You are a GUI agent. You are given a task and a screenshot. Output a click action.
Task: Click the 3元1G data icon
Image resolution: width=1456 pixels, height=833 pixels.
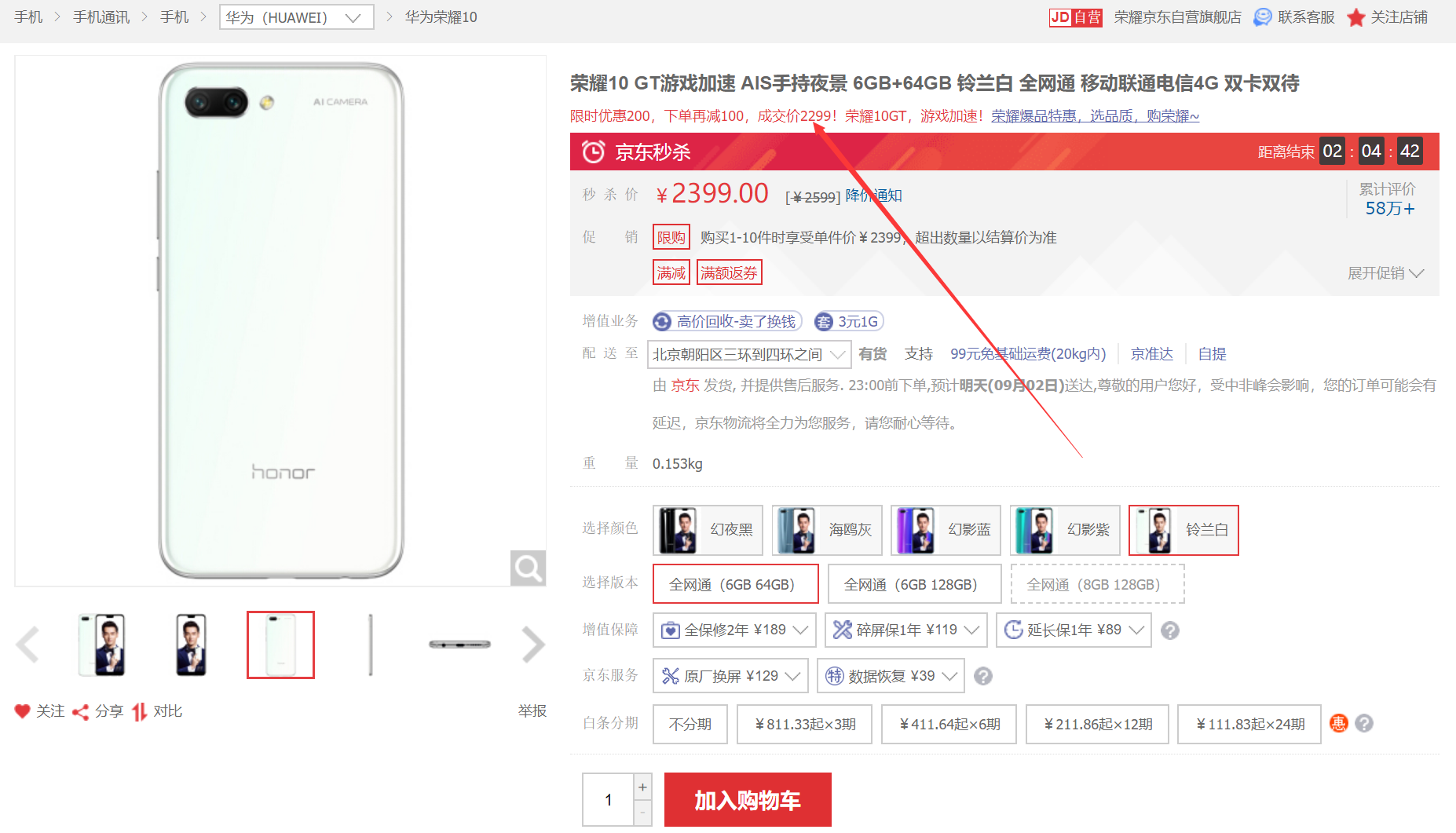824,322
